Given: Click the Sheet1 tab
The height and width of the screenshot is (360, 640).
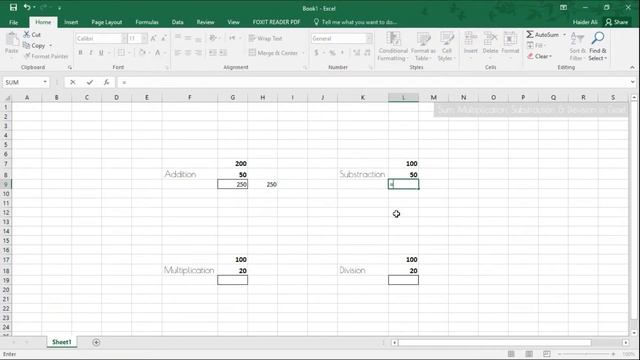Looking at the screenshot, I should click(x=62, y=342).
